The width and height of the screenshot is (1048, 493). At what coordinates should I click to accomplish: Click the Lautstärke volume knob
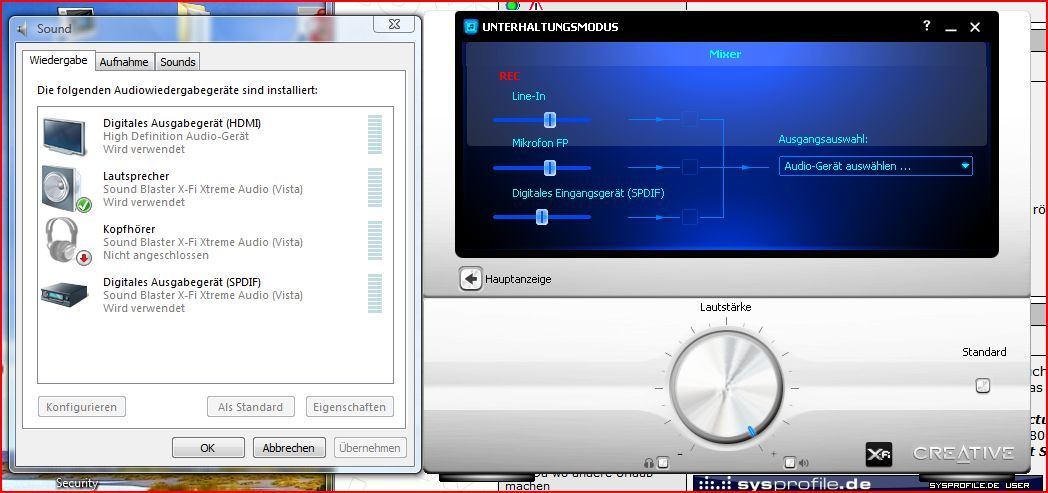click(x=726, y=387)
